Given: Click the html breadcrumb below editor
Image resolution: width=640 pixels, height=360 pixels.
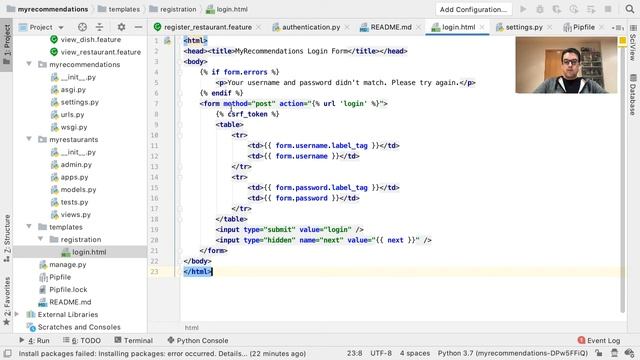Looking at the screenshot, I should point(191,327).
